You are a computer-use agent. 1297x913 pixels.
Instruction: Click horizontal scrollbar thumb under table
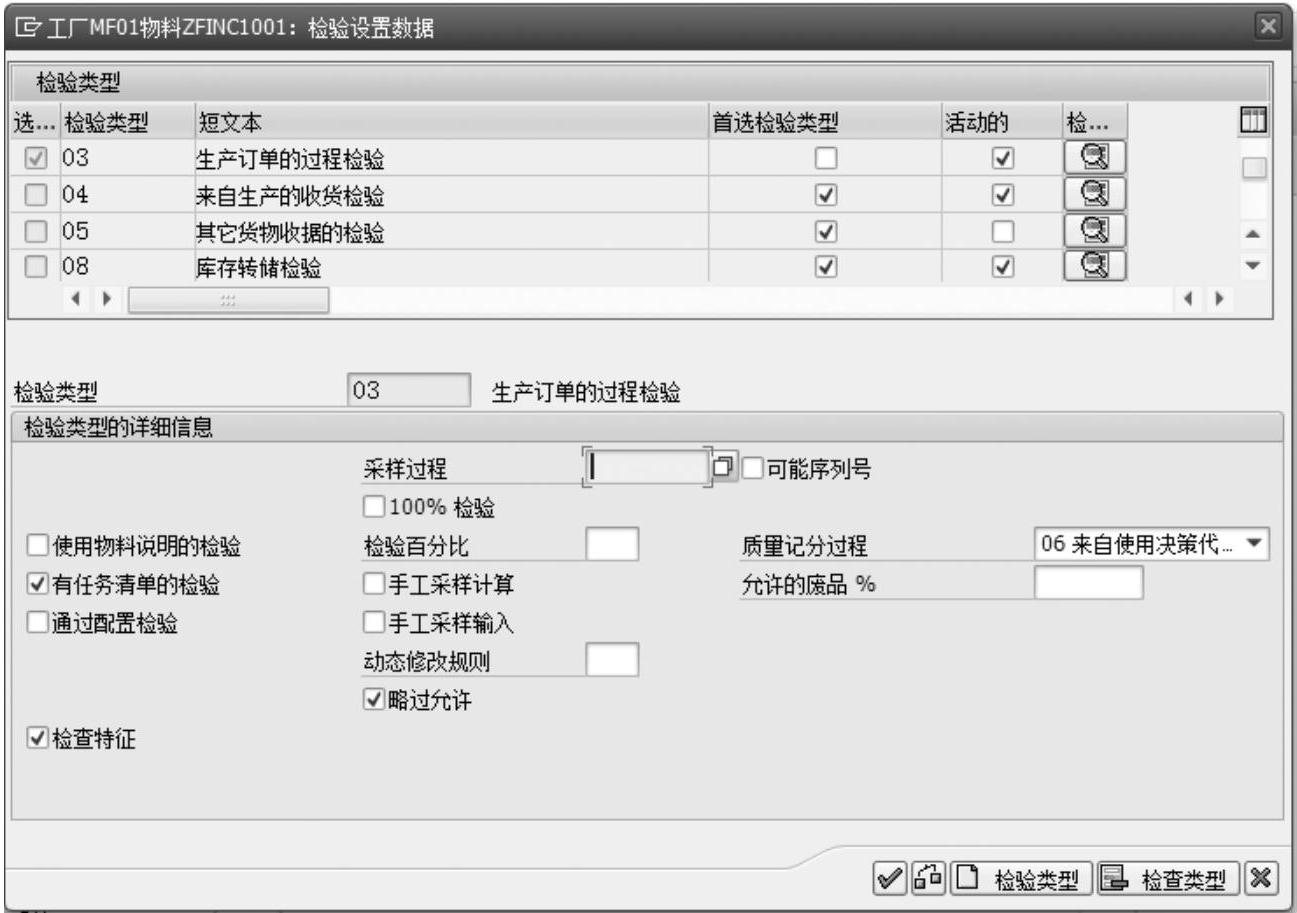tap(229, 300)
